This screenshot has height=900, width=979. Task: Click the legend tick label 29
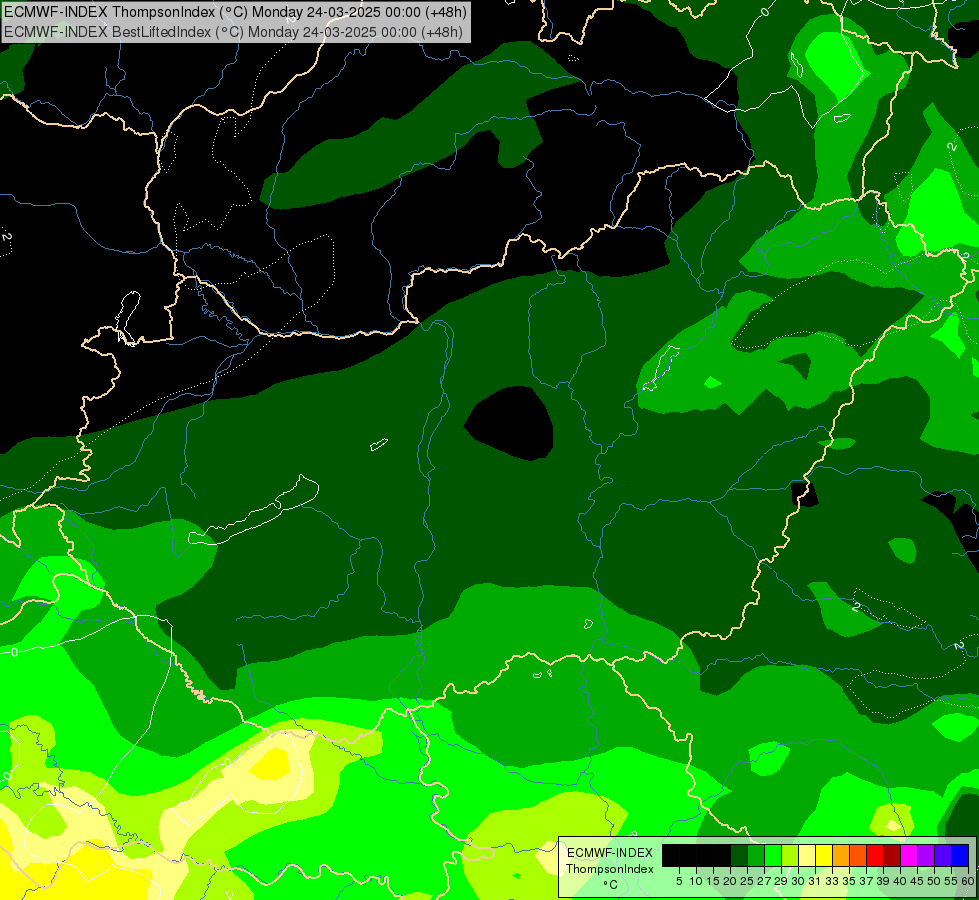coord(781,881)
